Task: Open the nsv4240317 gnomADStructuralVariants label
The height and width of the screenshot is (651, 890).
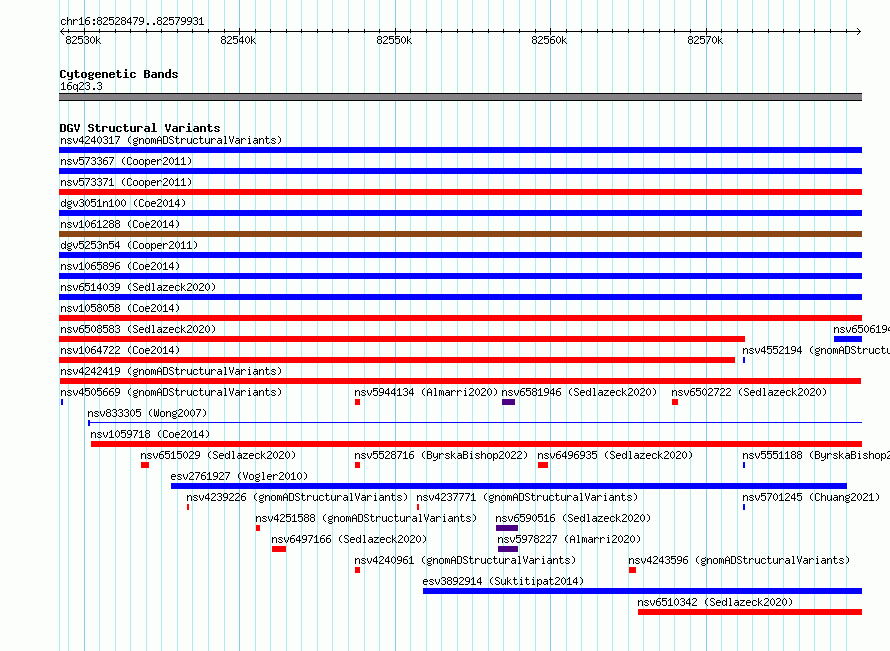Action: (x=171, y=140)
